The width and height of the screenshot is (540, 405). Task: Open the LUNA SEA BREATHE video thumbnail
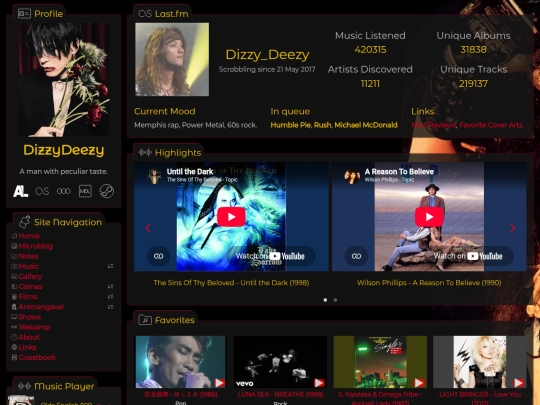pos(280,362)
